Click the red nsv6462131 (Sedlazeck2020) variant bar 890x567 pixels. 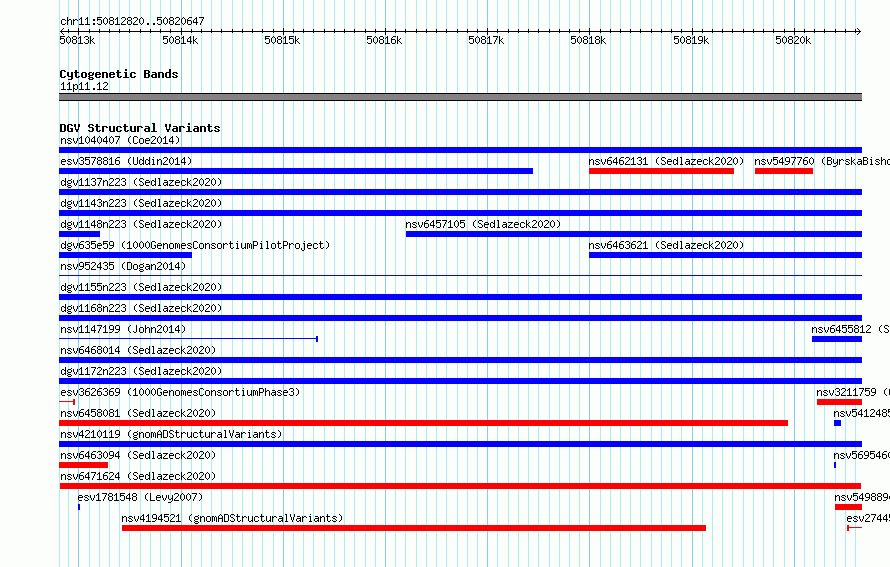click(661, 171)
